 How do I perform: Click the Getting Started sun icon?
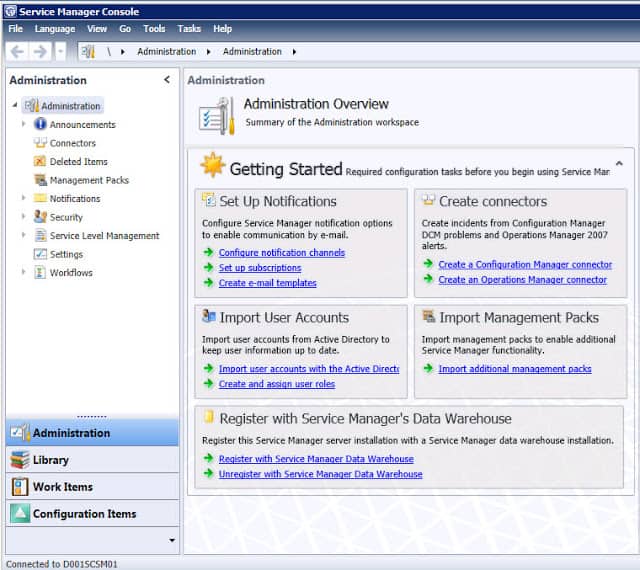coord(213,165)
